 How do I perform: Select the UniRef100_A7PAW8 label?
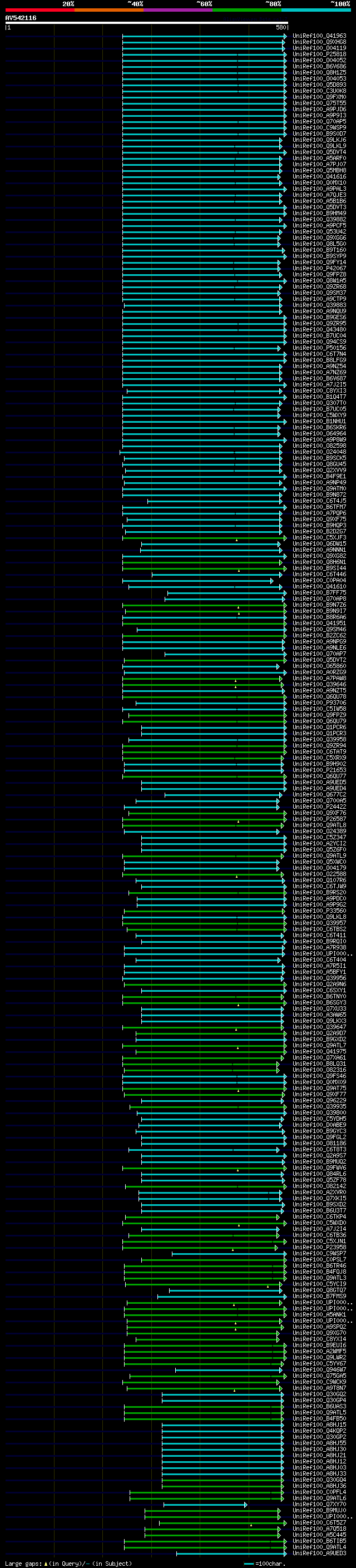[319, 678]
